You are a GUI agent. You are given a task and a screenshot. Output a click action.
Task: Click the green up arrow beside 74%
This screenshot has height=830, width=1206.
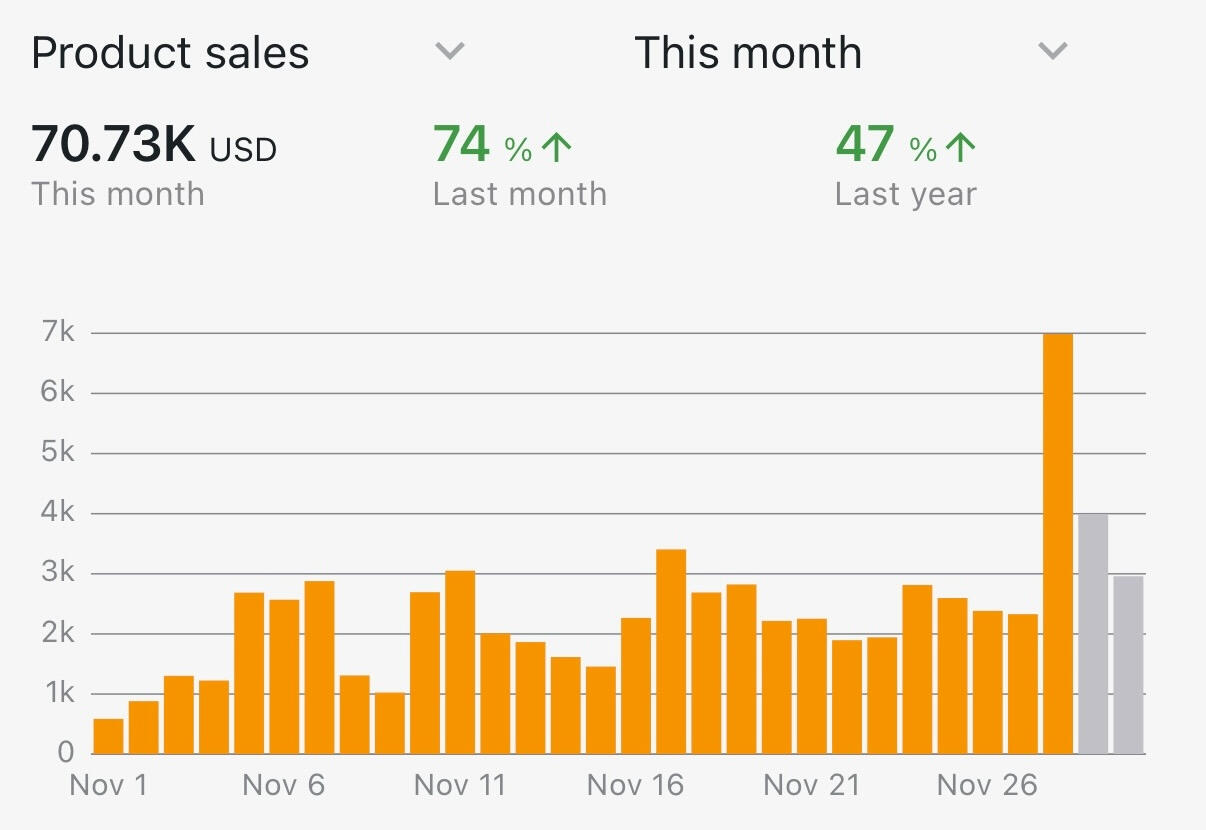coord(556,148)
